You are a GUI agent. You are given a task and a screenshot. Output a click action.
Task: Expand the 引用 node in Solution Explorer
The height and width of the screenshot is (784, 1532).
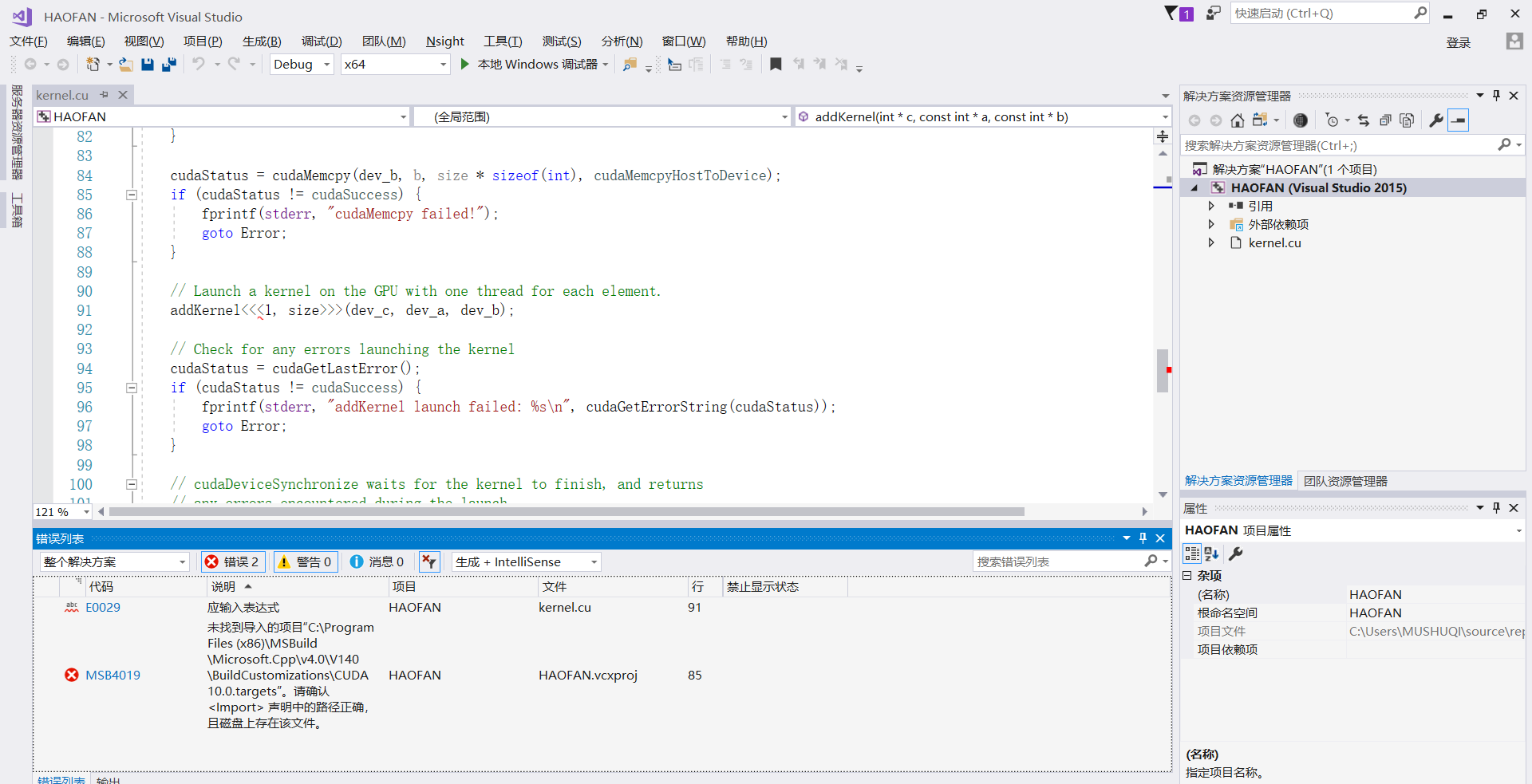tap(1211, 206)
